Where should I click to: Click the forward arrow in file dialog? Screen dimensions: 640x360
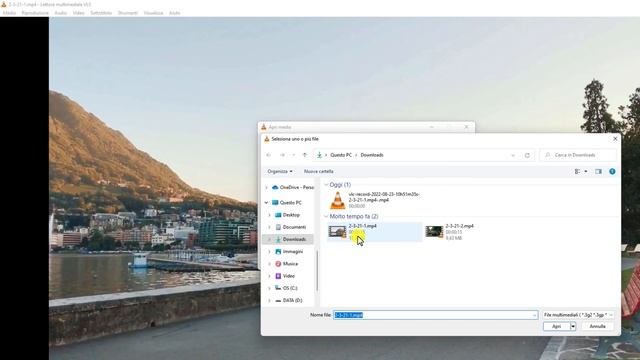point(282,155)
